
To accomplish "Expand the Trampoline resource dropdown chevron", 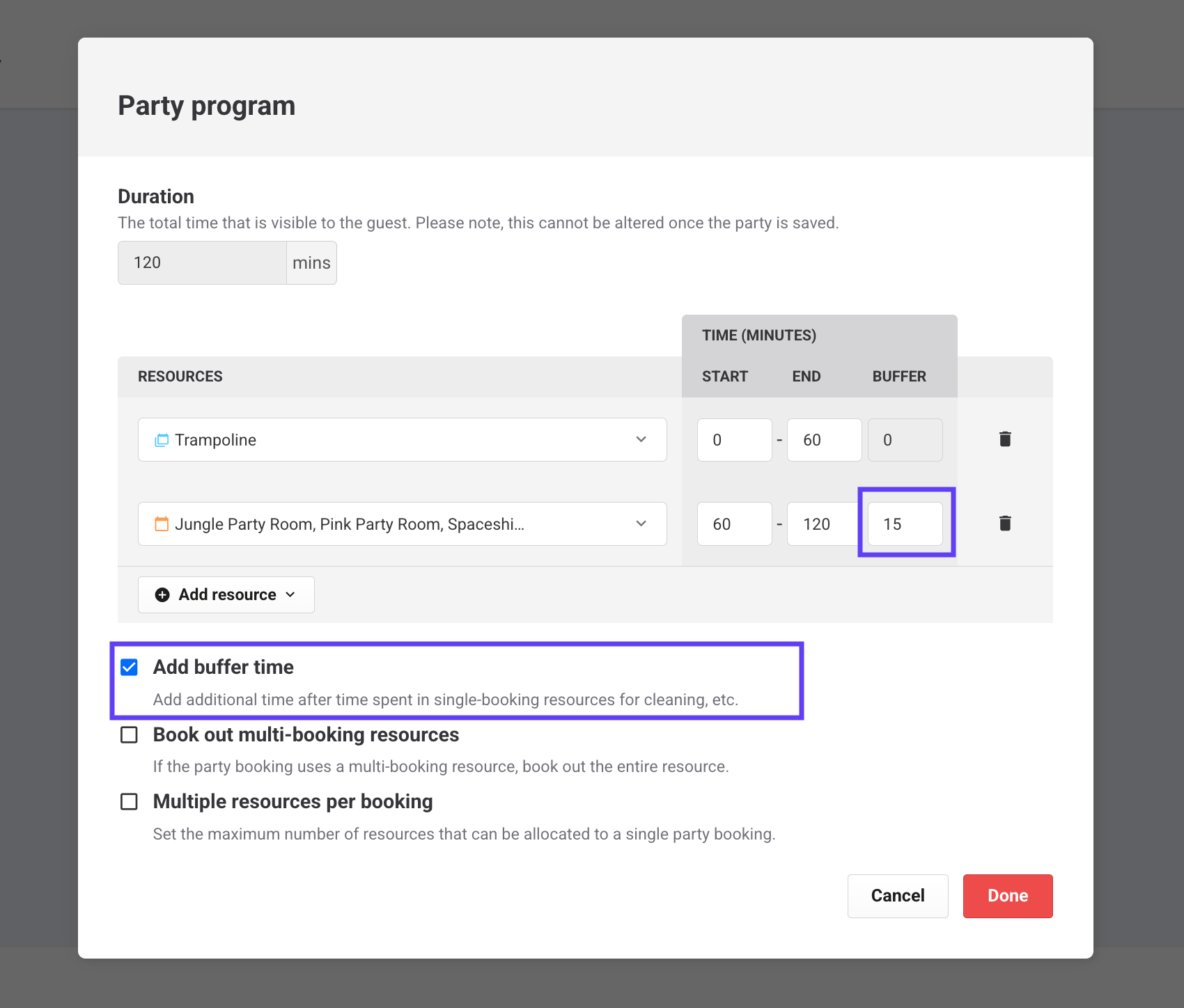I will click(641, 440).
